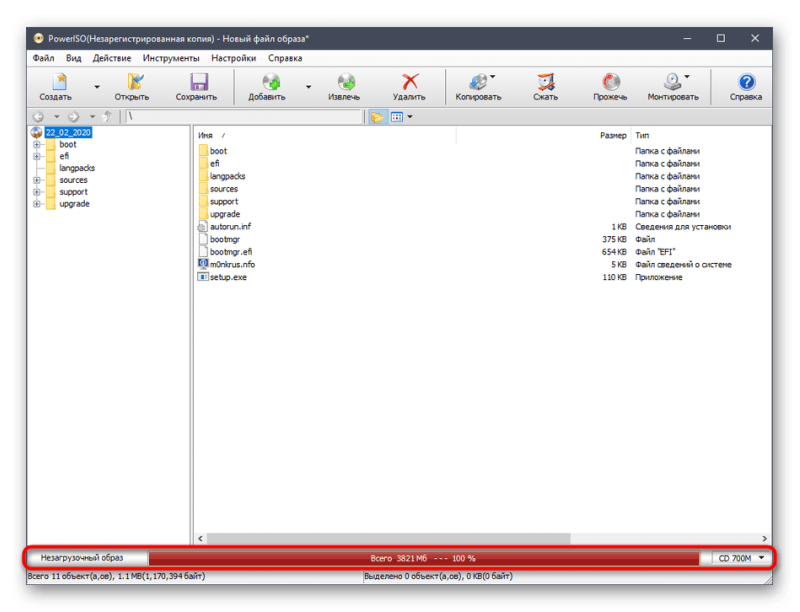Select the upgrade folder in file list

click(x=224, y=214)
